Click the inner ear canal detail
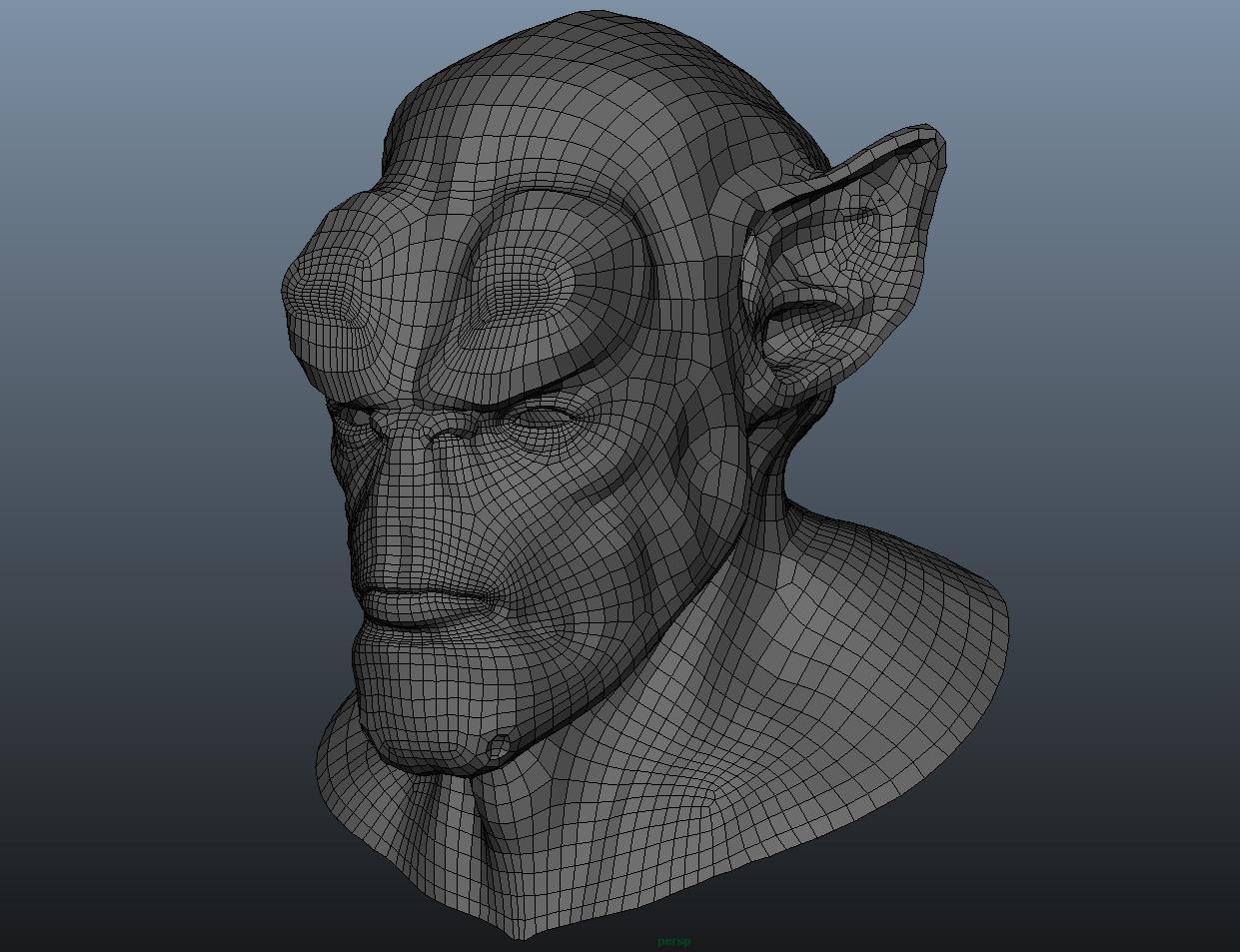 799,310
